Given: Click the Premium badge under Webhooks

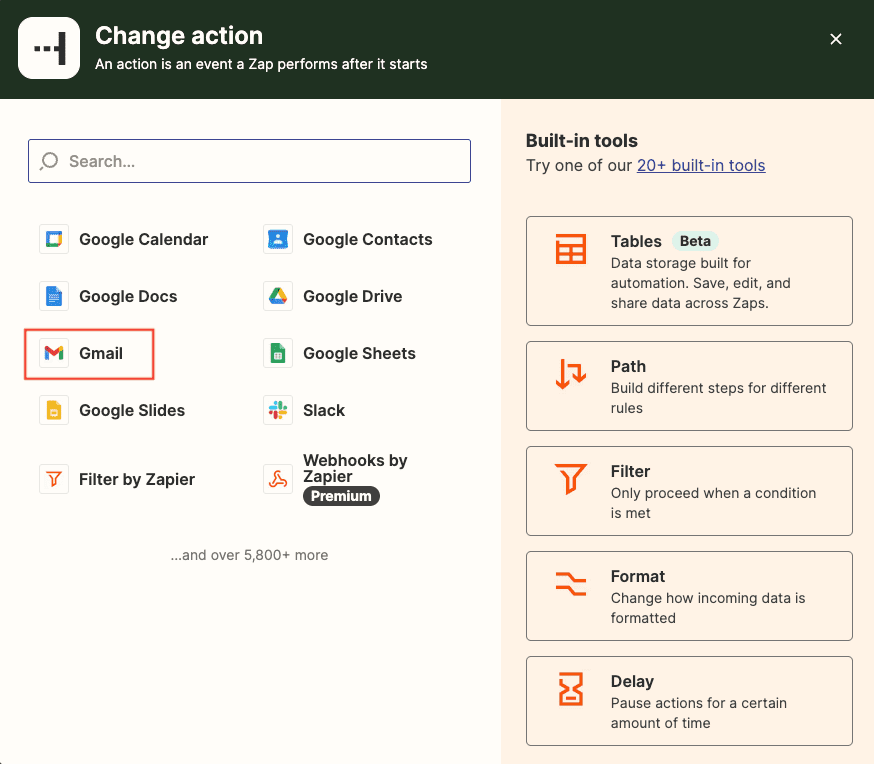Looking at the screenshot, I should point(341,496).
